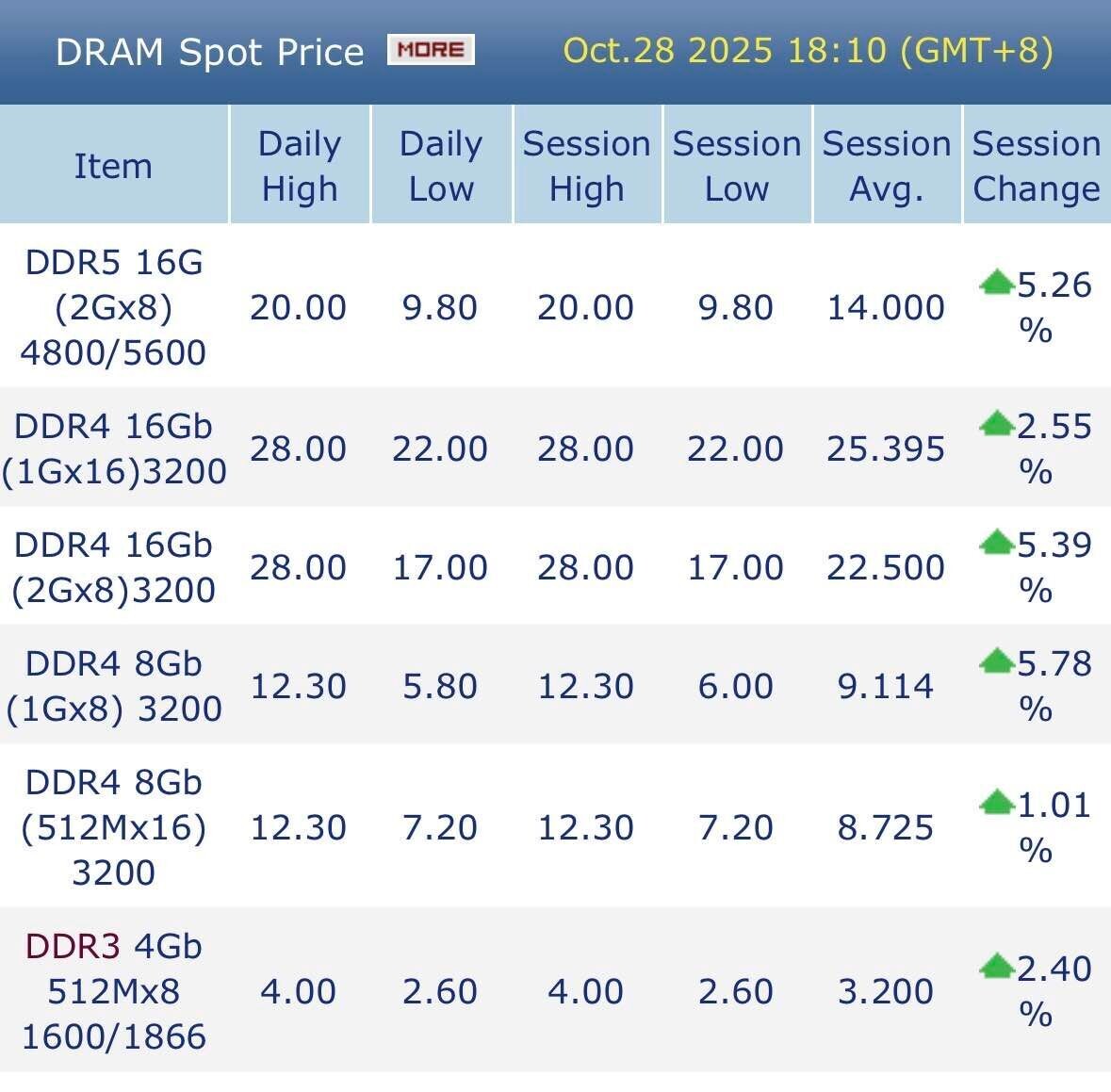Click the Session Change column header

coord(1036,166)
